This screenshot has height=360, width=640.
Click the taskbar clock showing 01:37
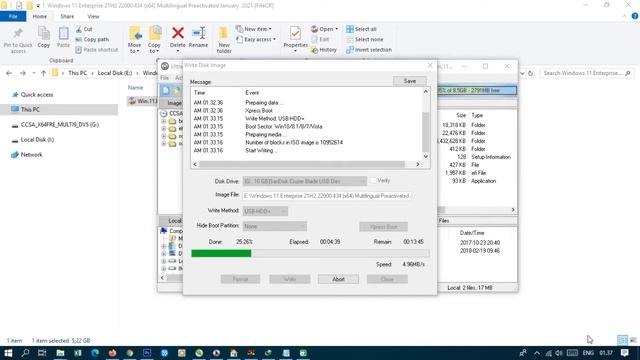(x=606, y=353)
